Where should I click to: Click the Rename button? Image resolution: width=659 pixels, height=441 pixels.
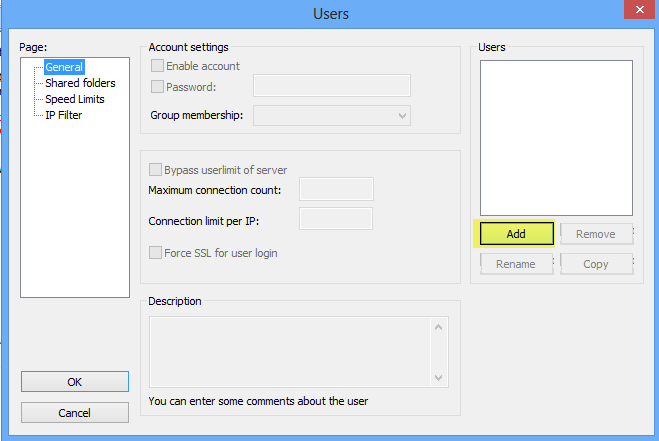click(516, 264)
